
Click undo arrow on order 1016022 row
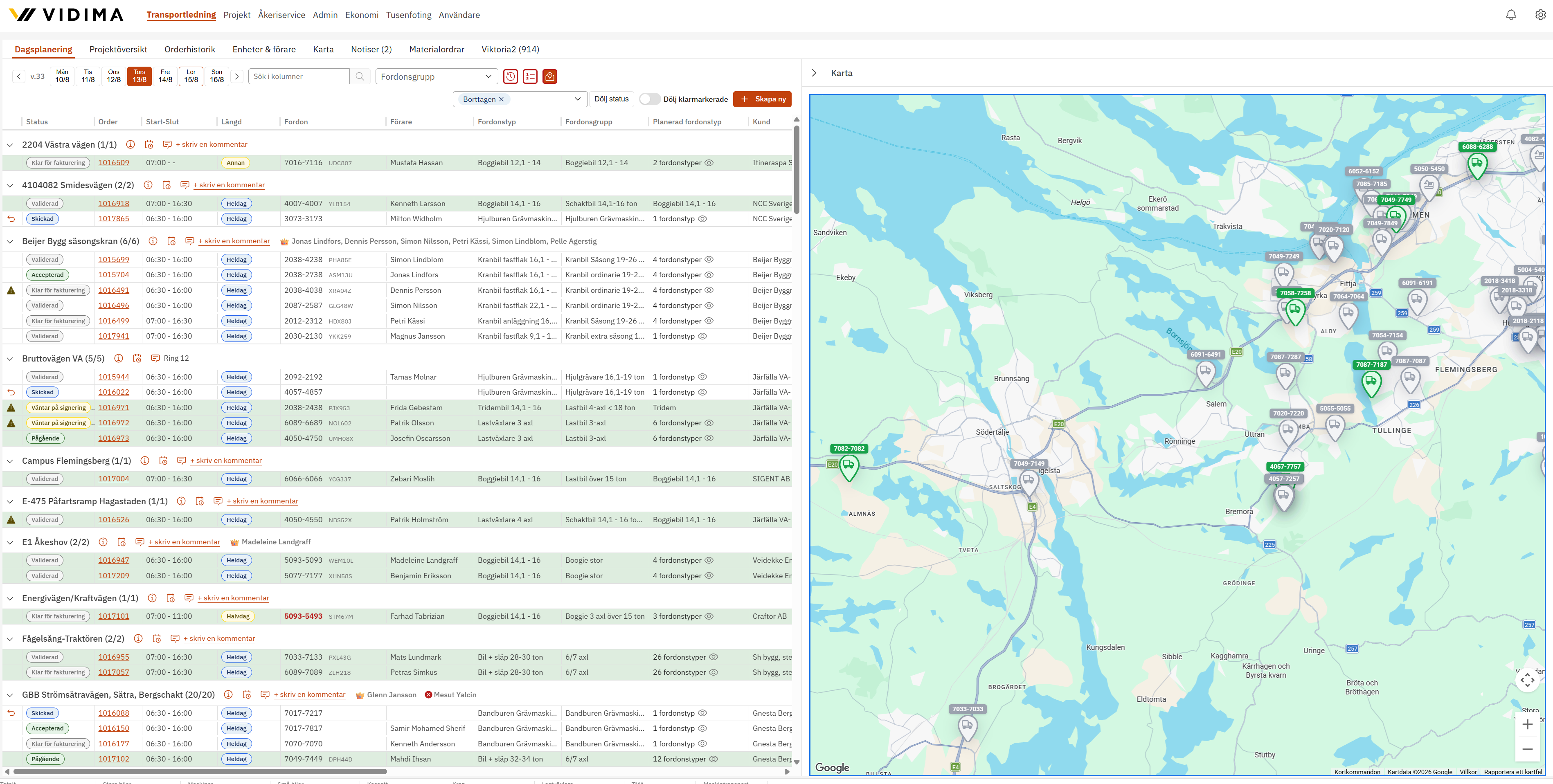point(11,392)
